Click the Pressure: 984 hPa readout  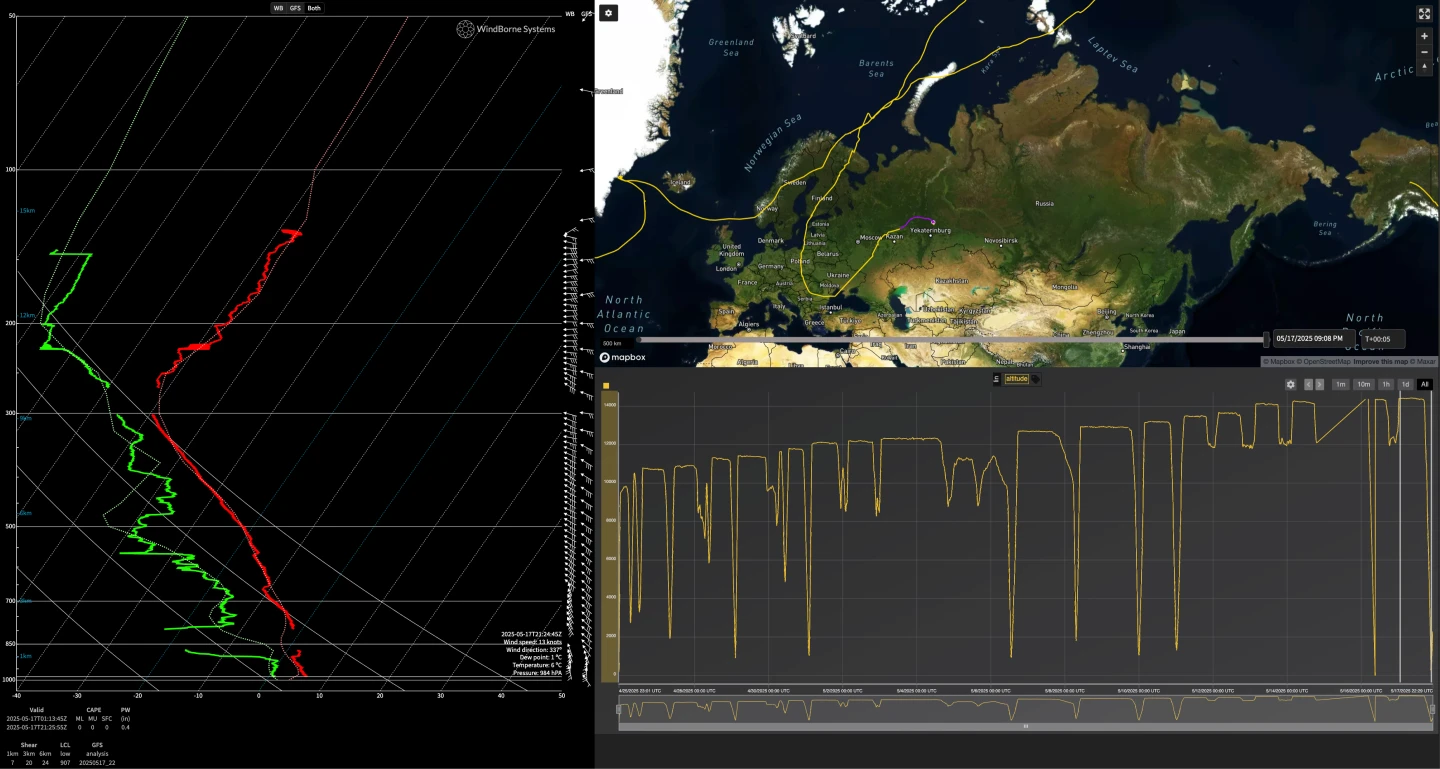[537, 673]
